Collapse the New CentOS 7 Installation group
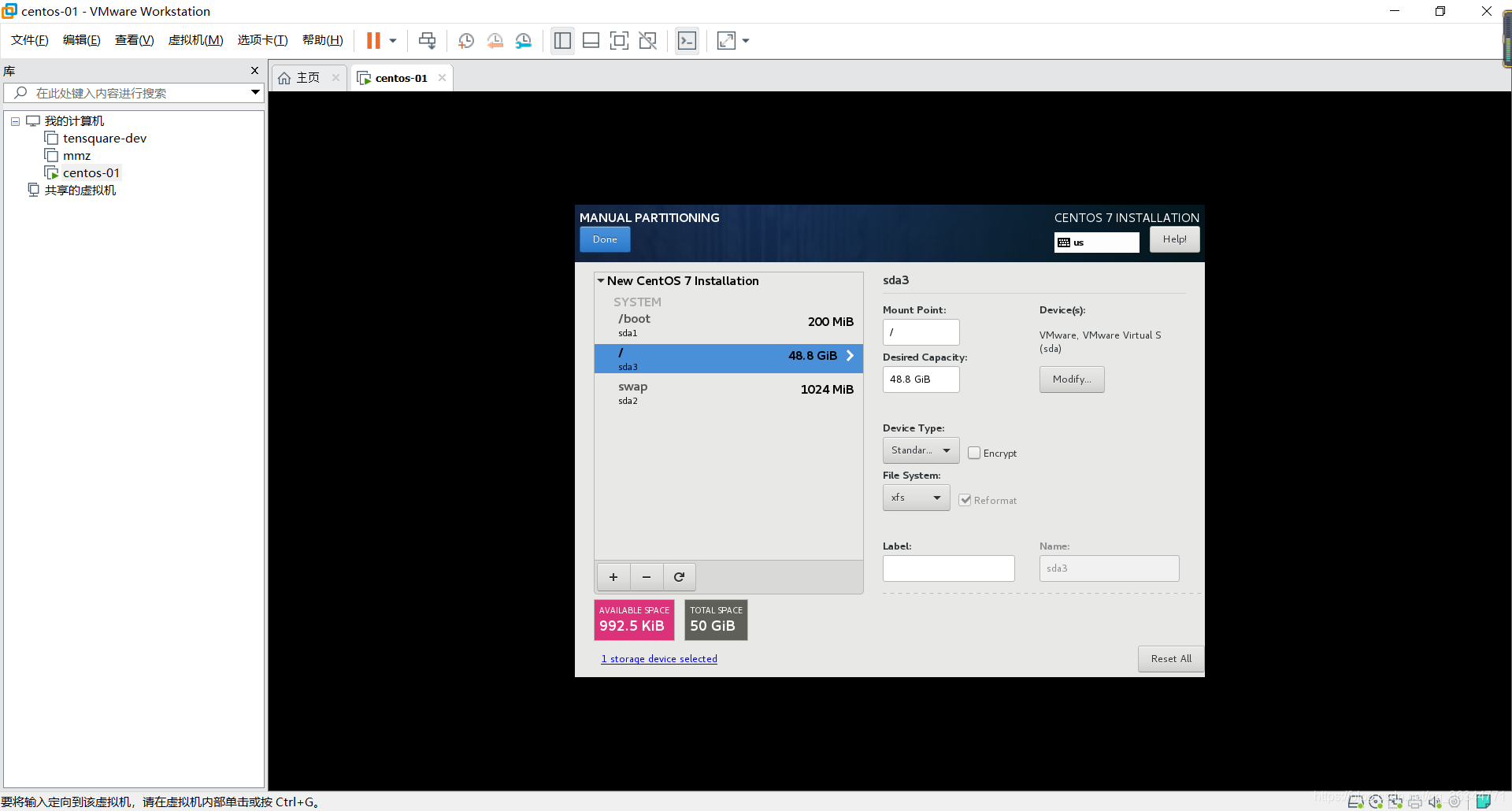The image size is (1512, 811). [x=601, y=281]
